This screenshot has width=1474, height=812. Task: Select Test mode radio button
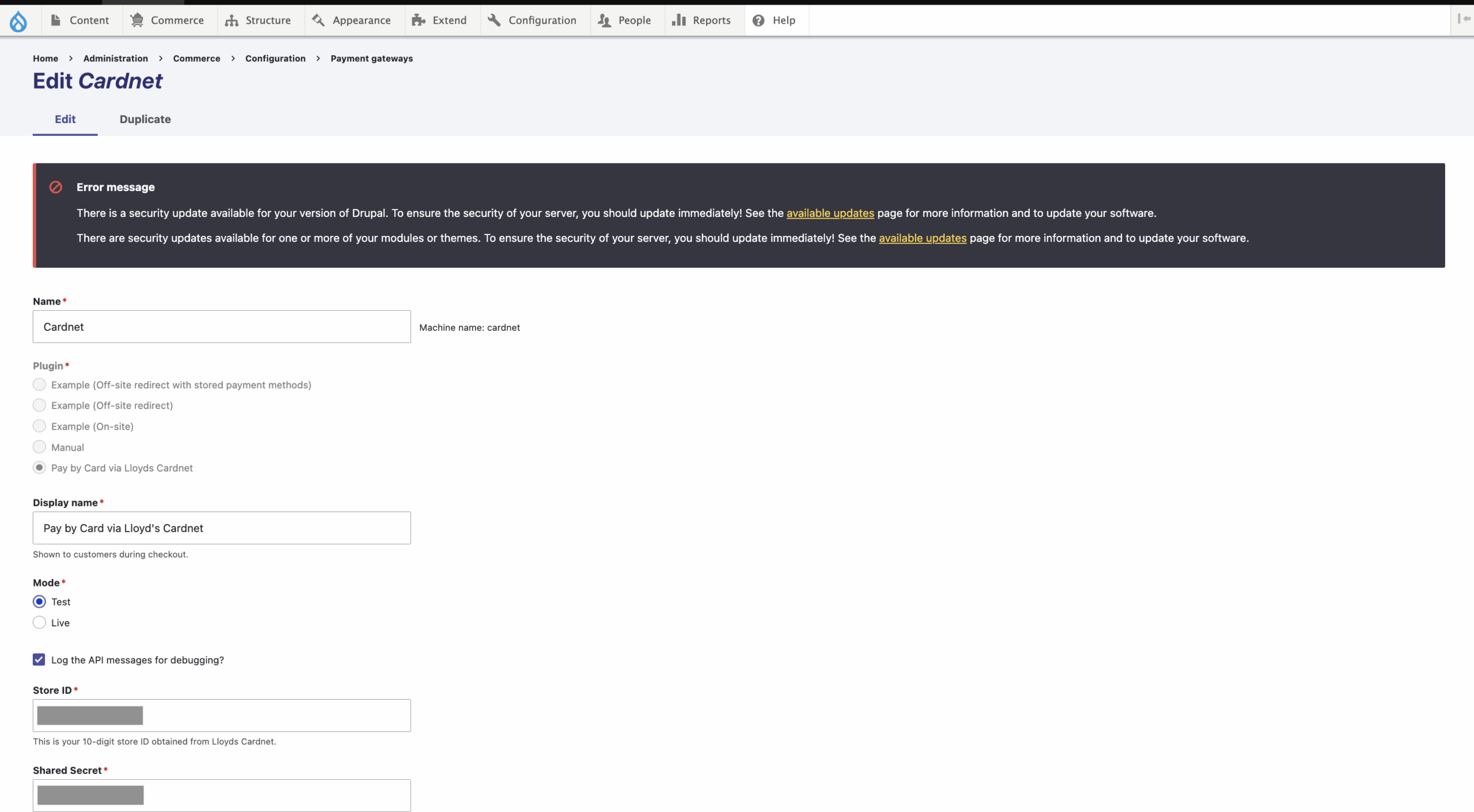click(39, 601)
